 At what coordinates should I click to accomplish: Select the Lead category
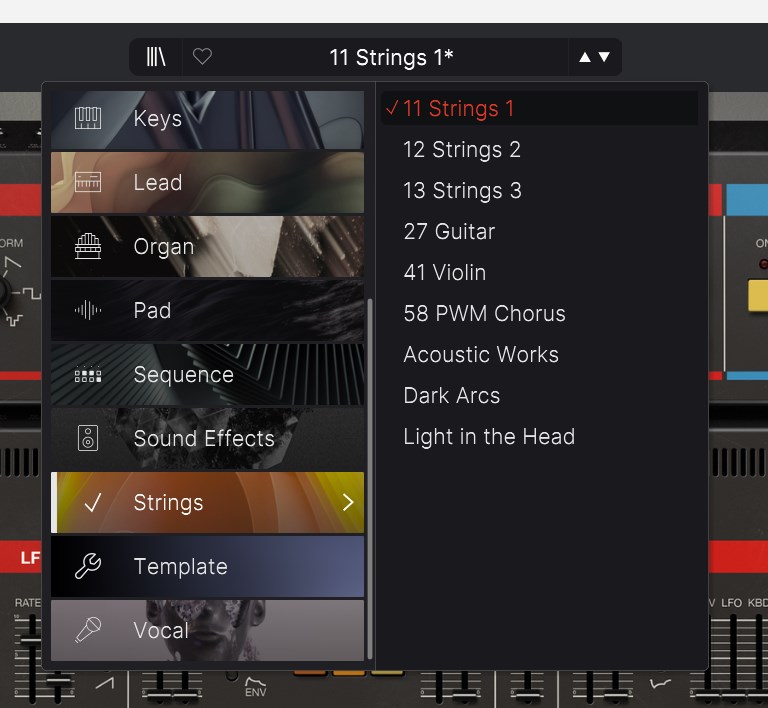pyautogui.click(x=158, y=183)
